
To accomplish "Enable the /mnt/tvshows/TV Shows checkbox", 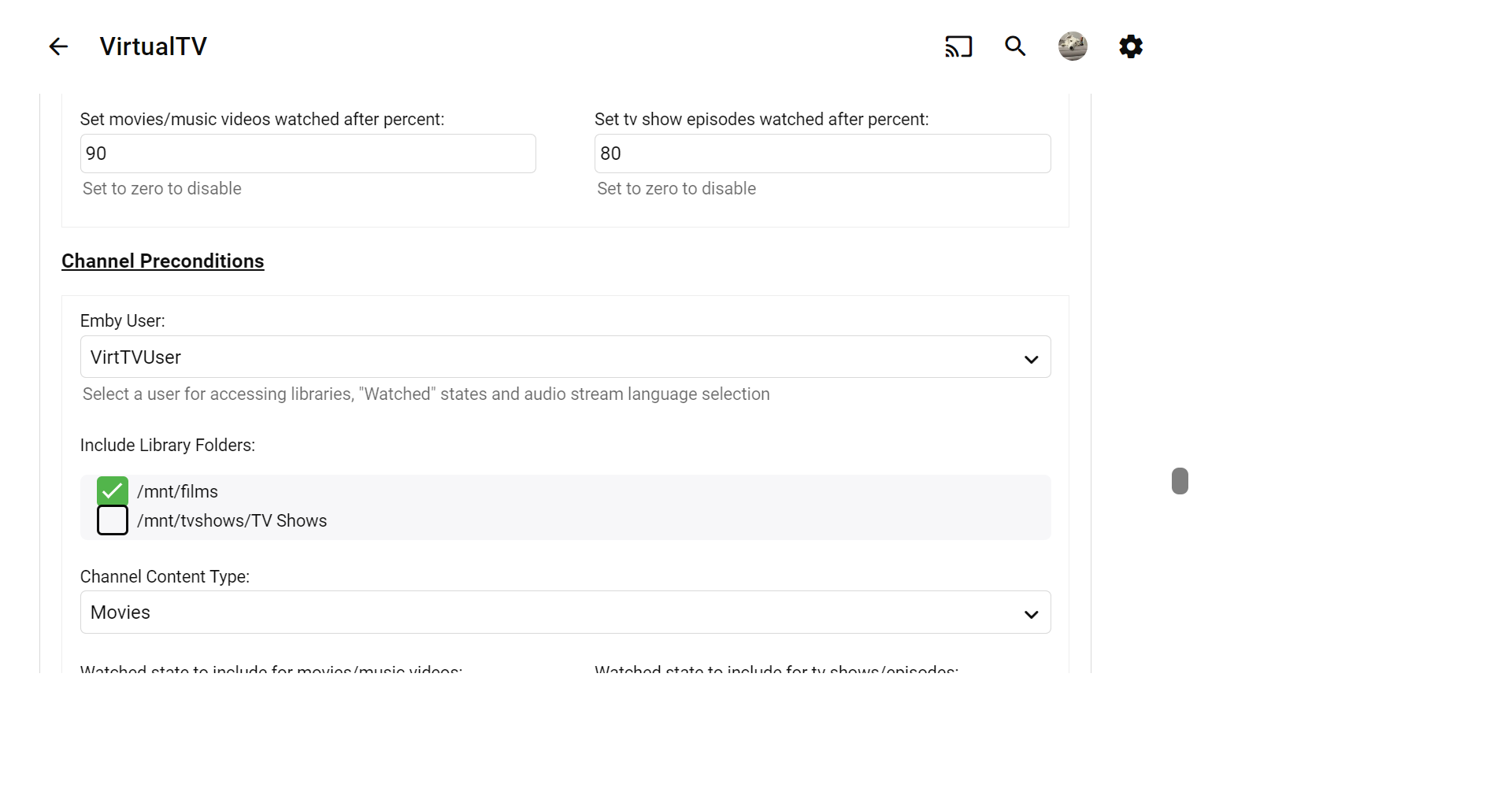I will (113, 520).
